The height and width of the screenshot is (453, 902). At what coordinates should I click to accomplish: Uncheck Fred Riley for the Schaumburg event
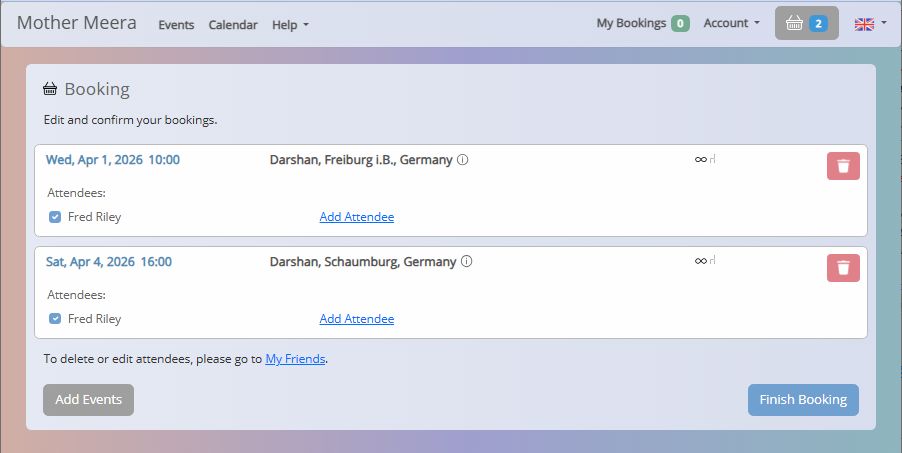coord(55,319)
